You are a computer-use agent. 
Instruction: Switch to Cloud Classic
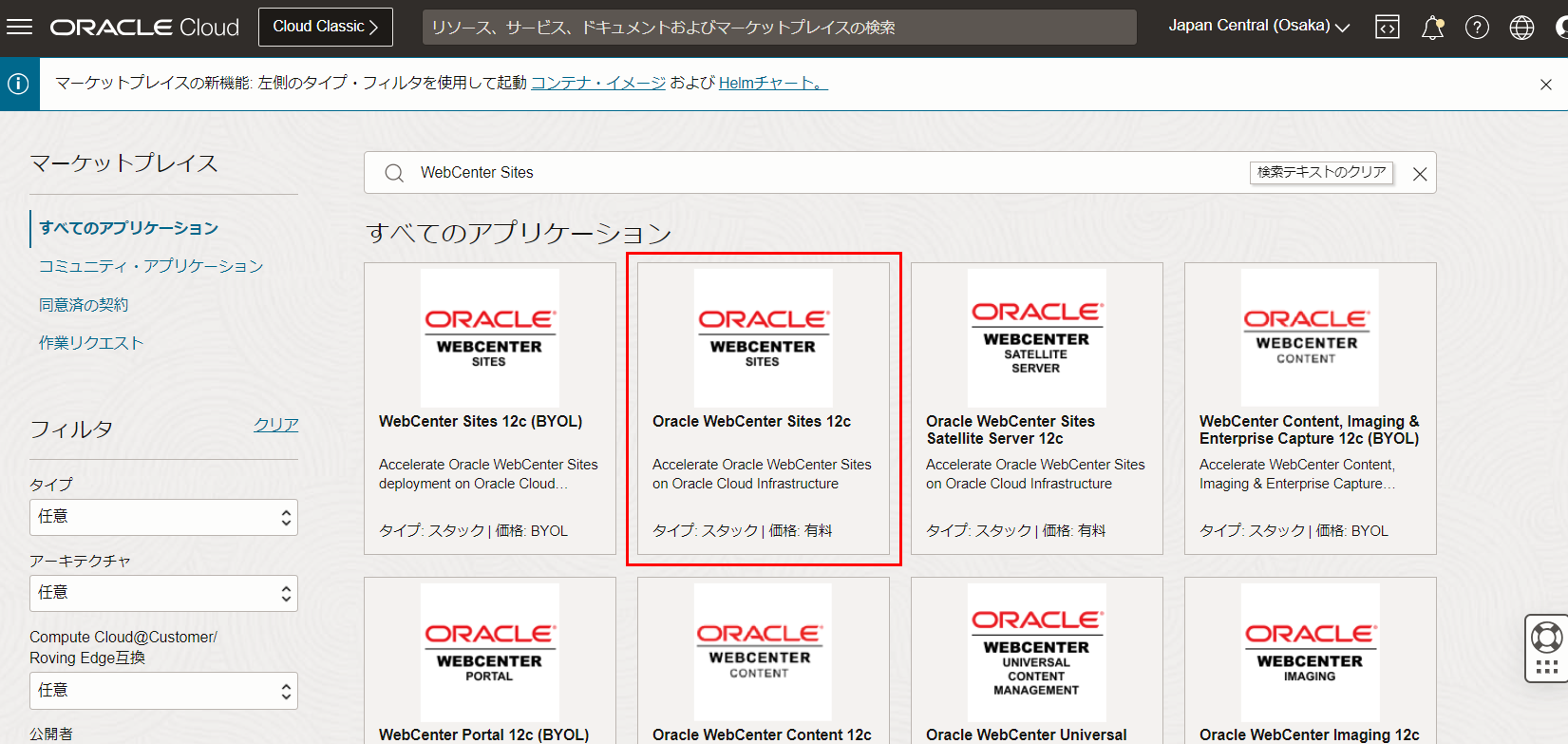326,27
